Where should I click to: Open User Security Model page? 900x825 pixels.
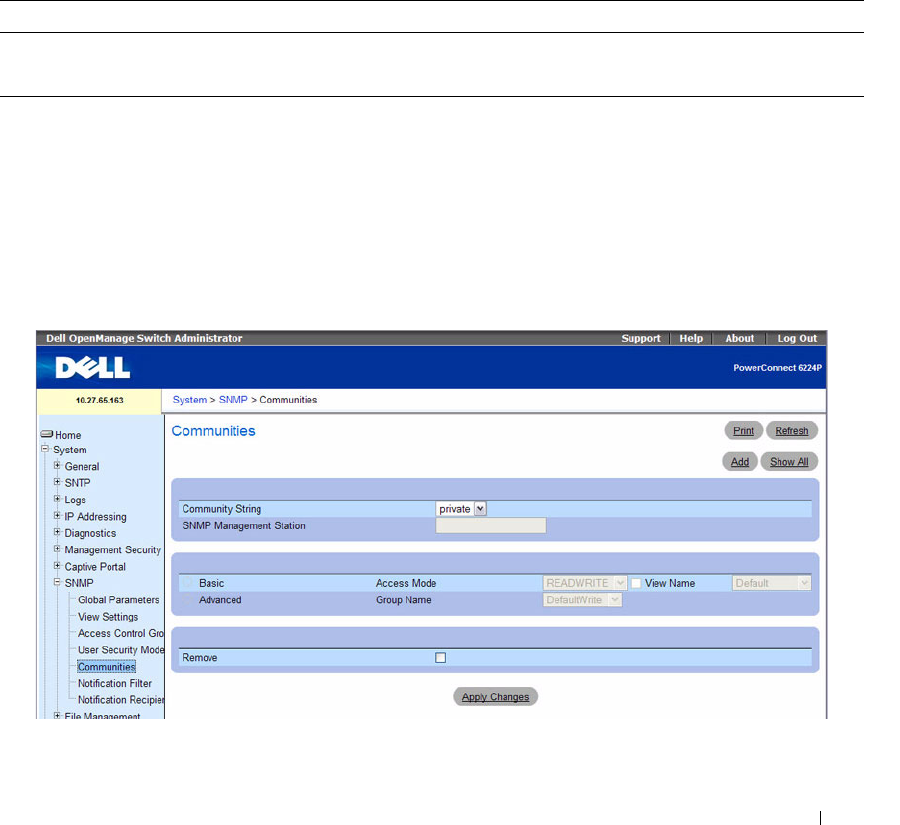click(121, 650)
